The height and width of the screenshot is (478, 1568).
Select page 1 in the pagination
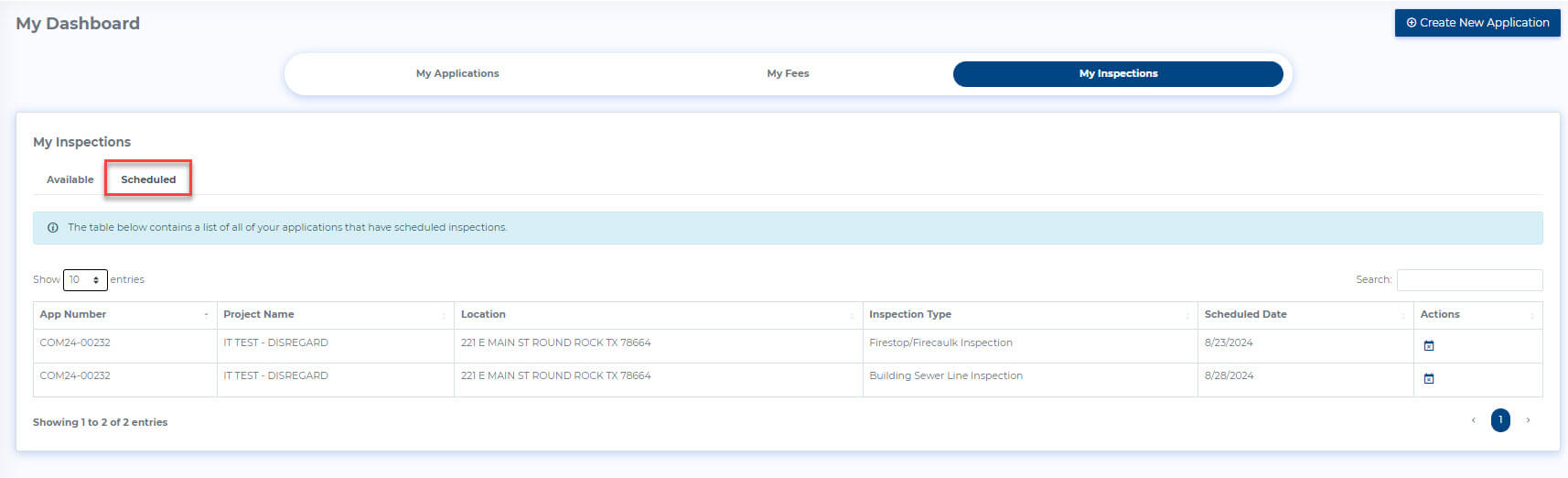click(1500, 420)
